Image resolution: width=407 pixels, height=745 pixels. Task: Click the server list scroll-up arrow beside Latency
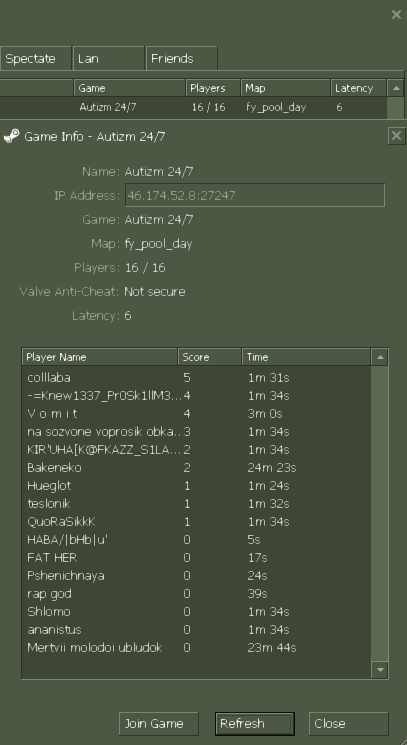point(396,88)
